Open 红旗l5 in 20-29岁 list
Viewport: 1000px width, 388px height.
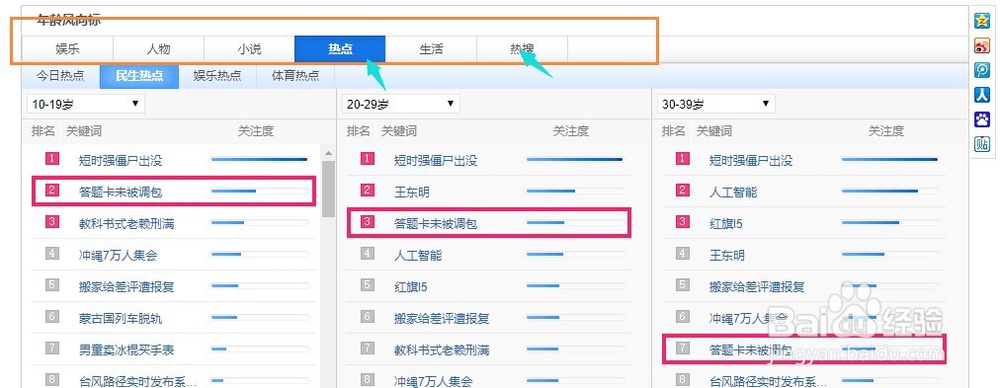[x=411, y=287]
